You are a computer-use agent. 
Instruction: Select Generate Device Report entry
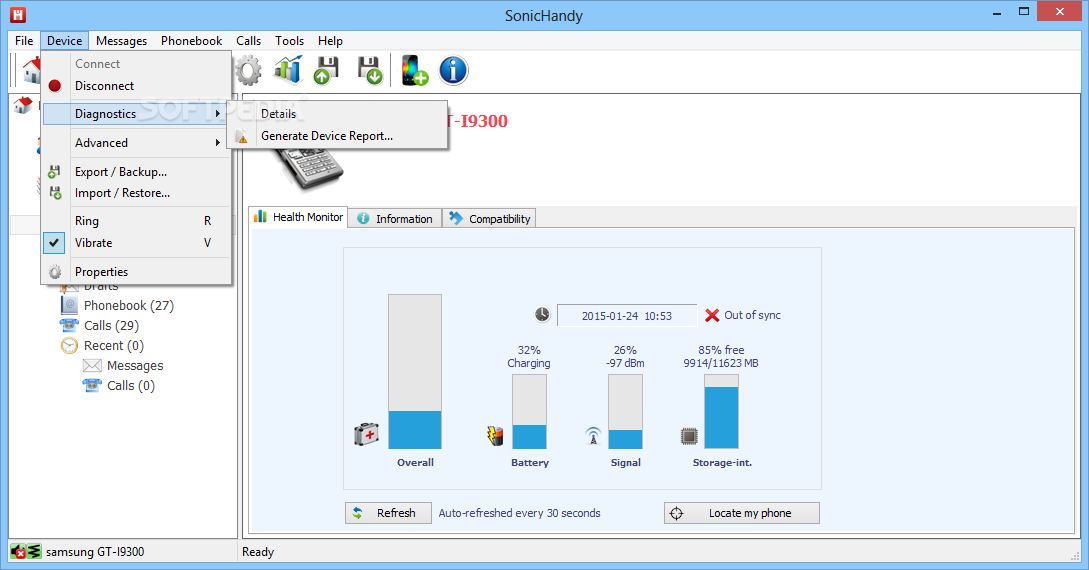click(338, 136)
